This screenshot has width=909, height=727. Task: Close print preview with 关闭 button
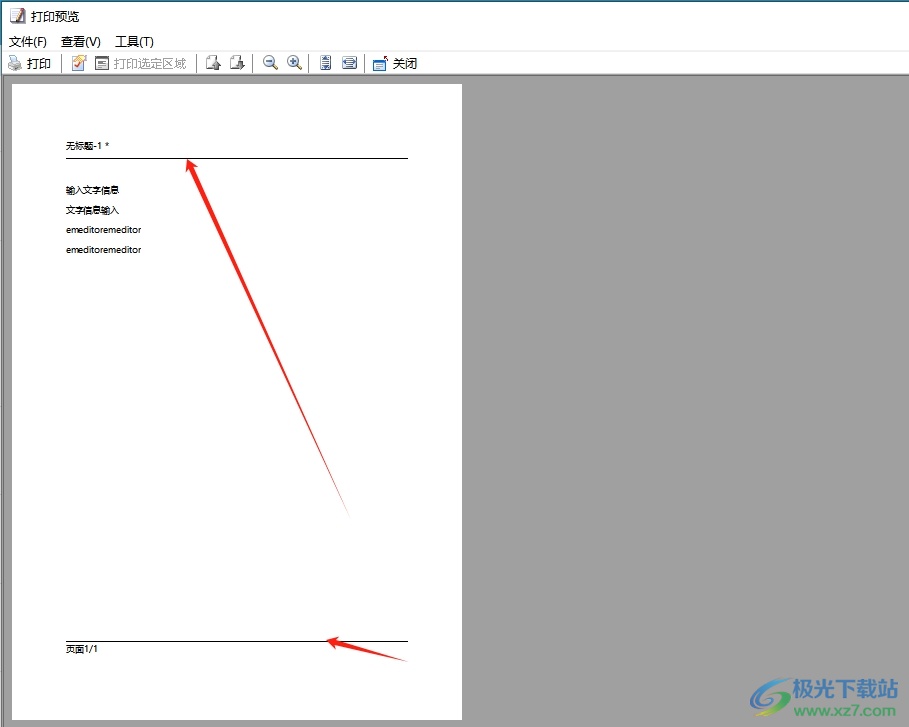395,63
